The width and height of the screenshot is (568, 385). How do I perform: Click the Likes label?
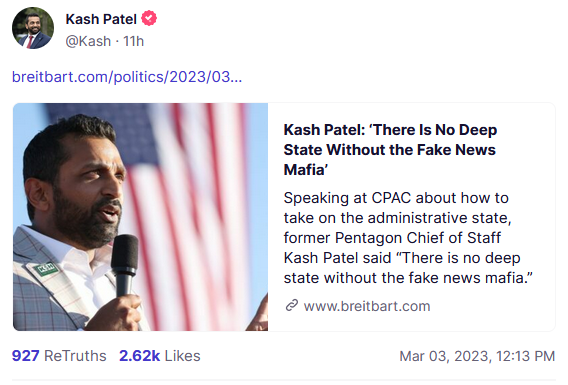pos(182,356)
